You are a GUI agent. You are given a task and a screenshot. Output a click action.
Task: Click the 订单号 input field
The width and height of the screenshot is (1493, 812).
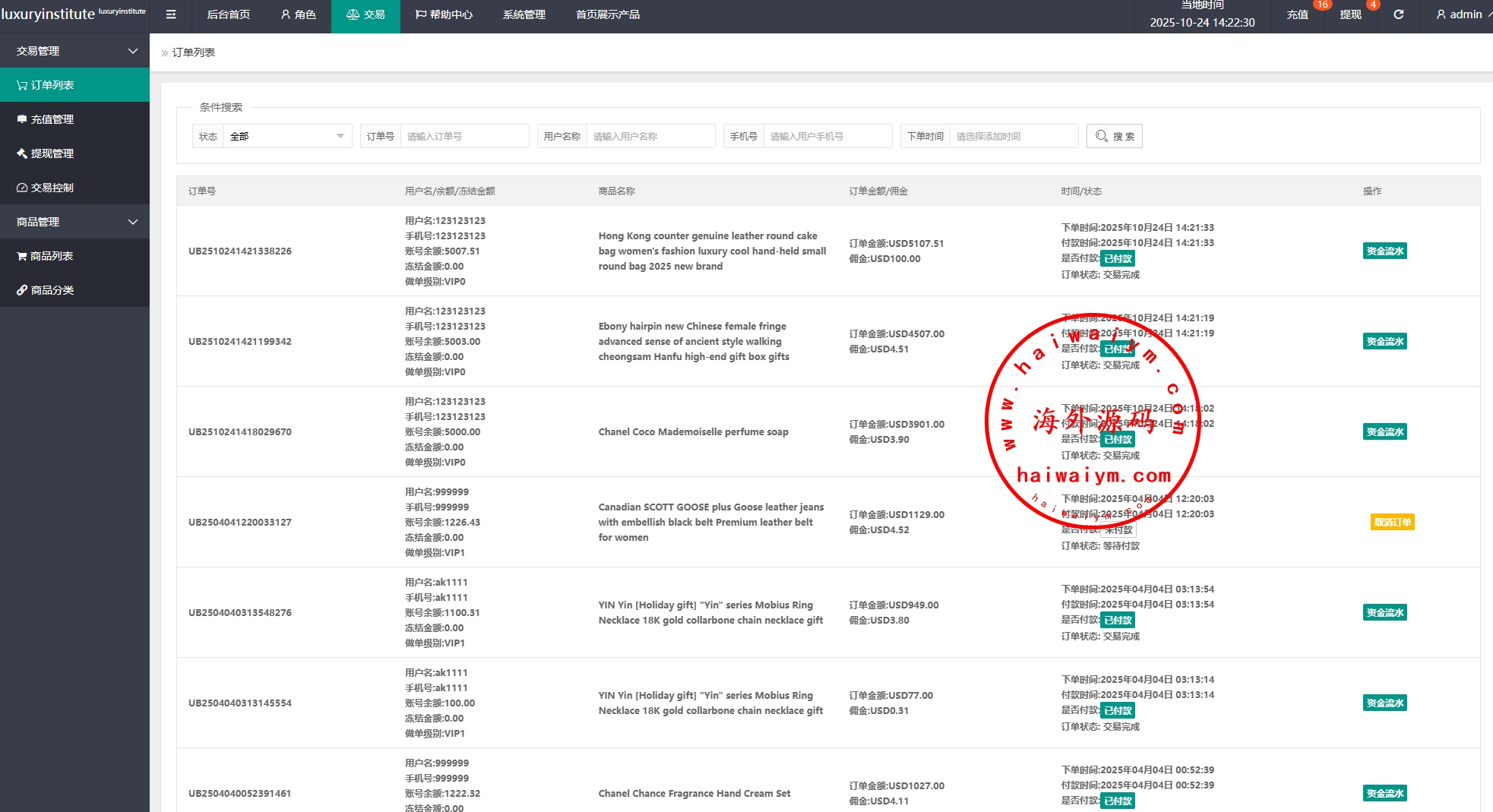coord(463,136)
